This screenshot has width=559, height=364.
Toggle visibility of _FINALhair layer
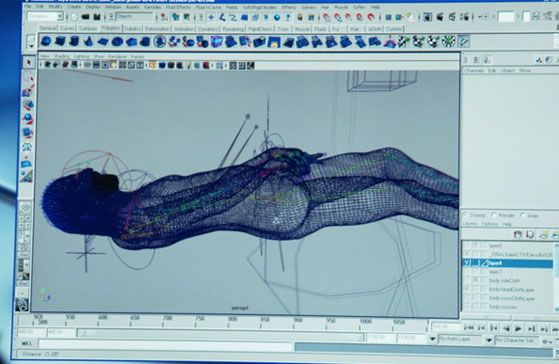(467, 254)
